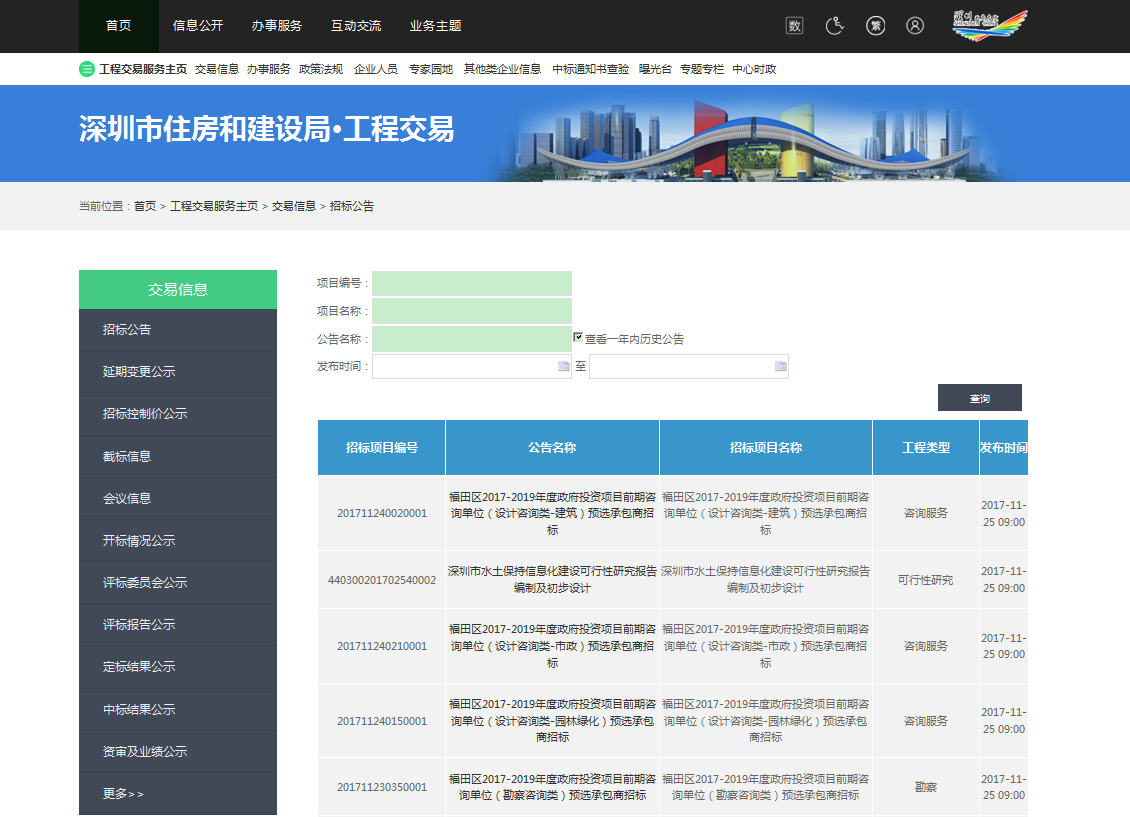Click project number 440300201702540002
This screenshot has height=817, width=1130.
point(382,580)
